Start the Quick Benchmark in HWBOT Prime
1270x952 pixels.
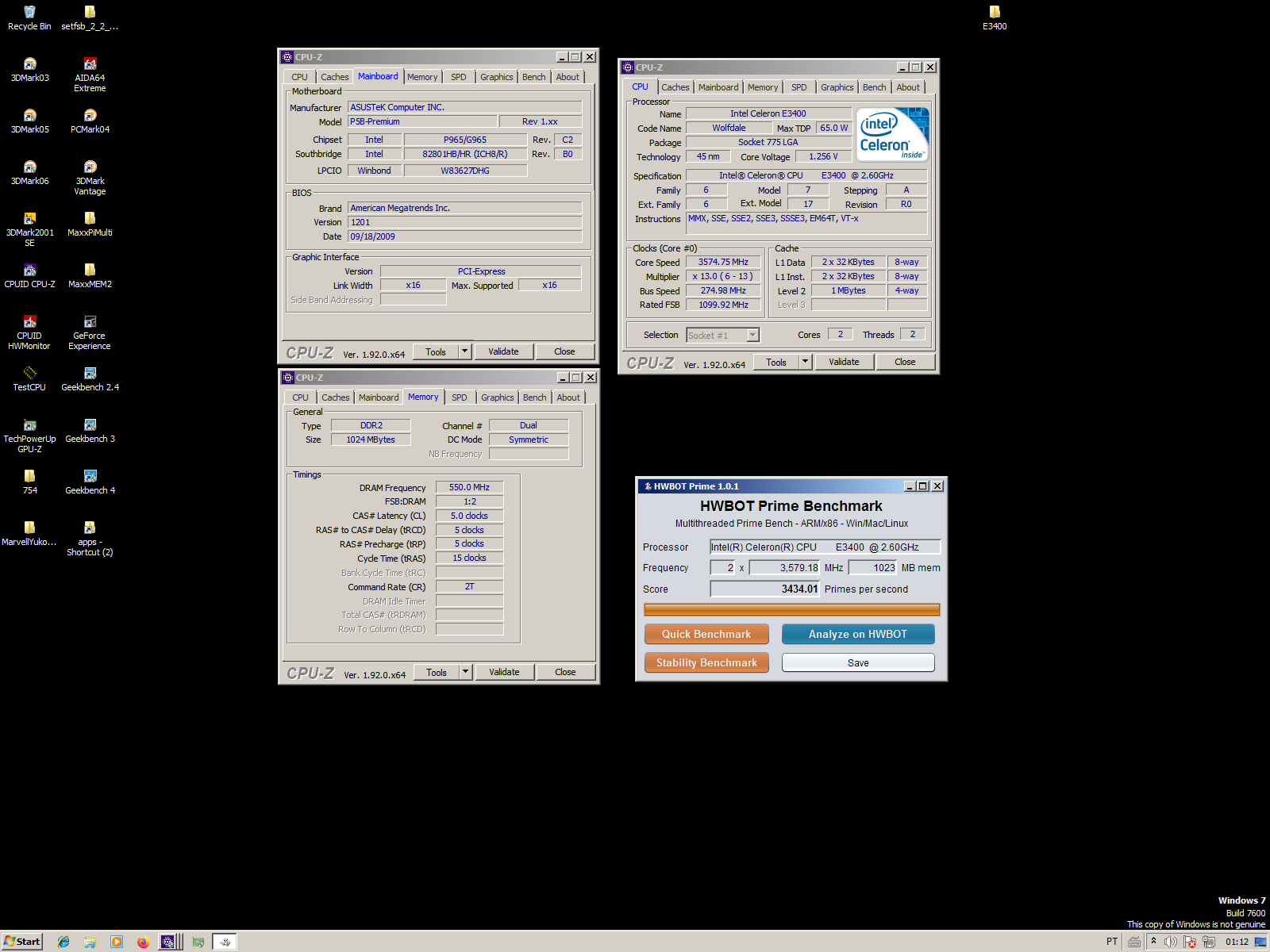(706, 634)
